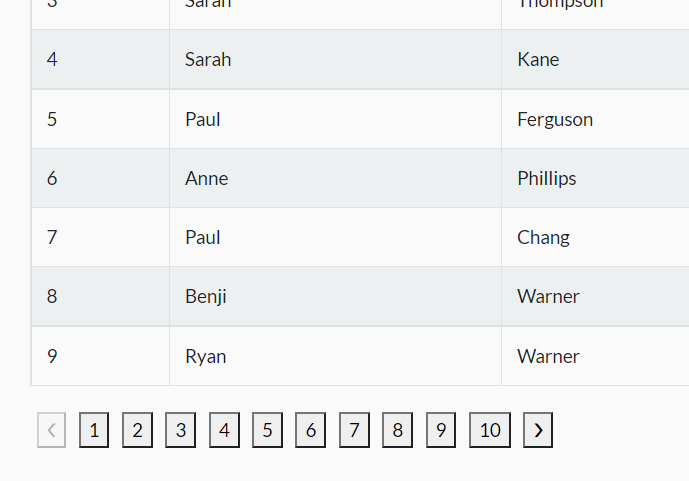The height and width of the screenshot is (481, 689).
Task: Click the Ferguson last name cell
Action: (595, 119)
